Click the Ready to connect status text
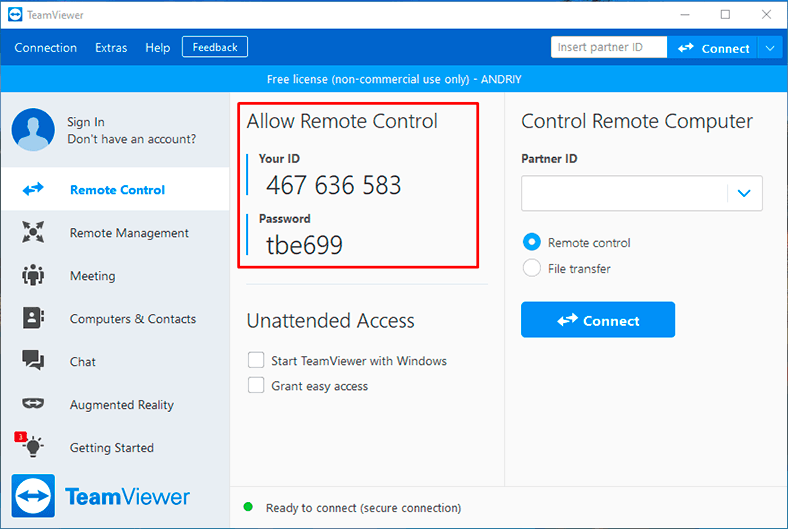This screenshot has height=529, width=788. [363, 508]
